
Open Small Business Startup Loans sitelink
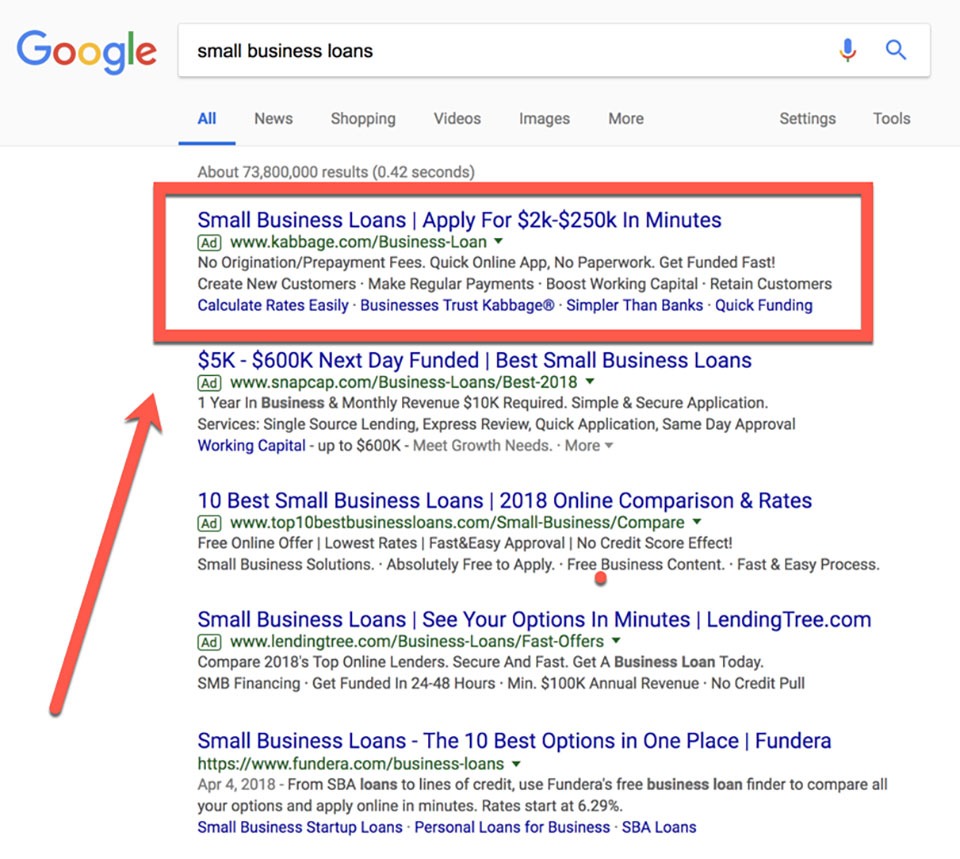[300, 827]
